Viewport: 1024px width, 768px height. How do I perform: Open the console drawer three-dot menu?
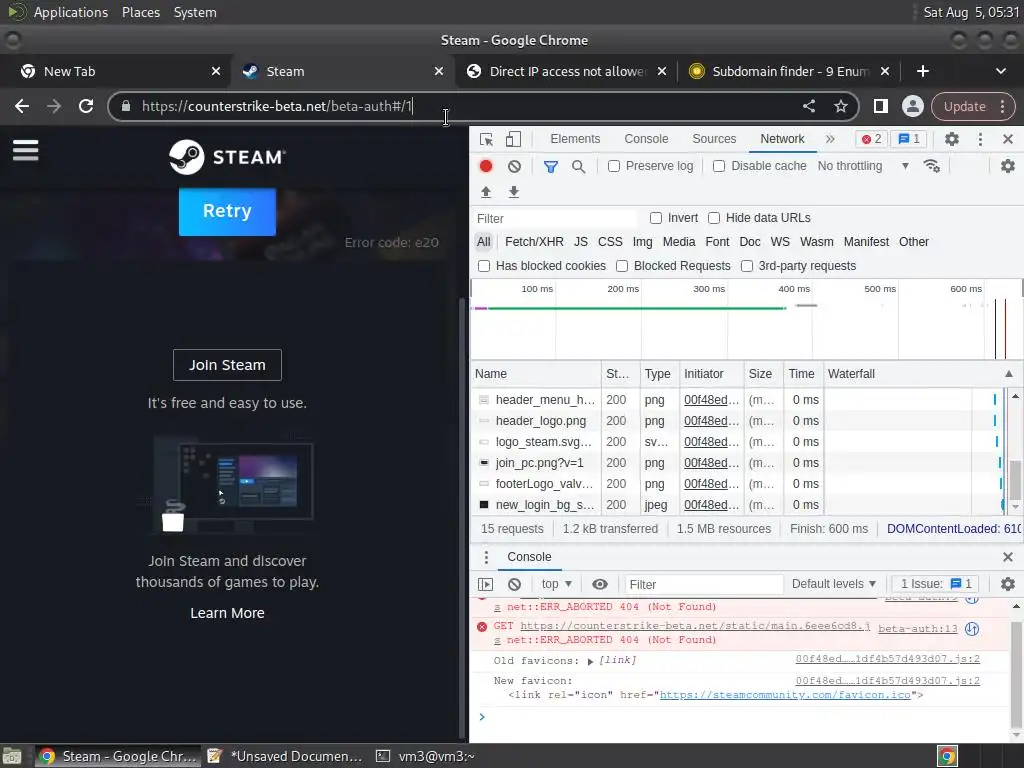tap(486, 557)
